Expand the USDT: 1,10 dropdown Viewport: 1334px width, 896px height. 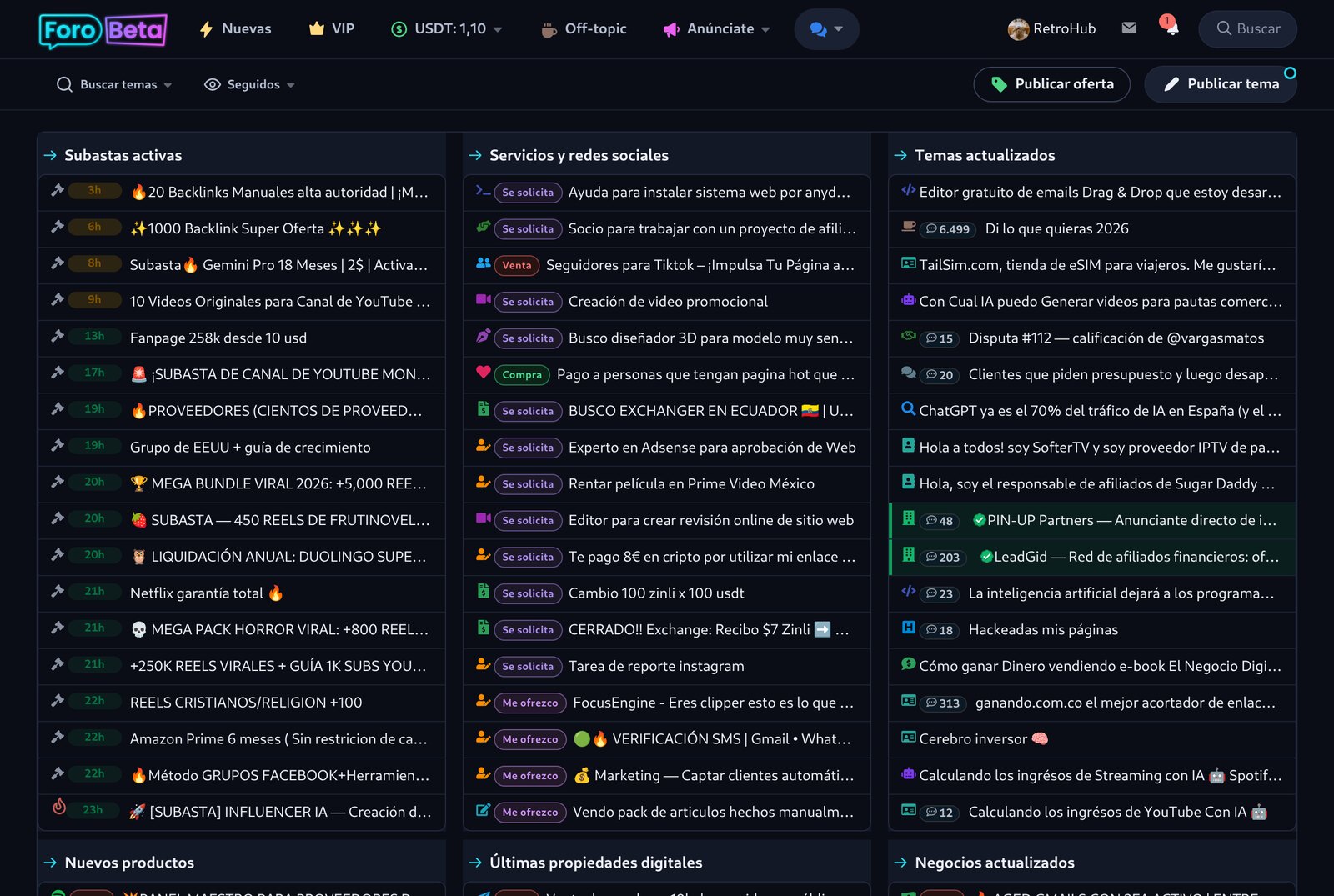click(x=447, y=29)
